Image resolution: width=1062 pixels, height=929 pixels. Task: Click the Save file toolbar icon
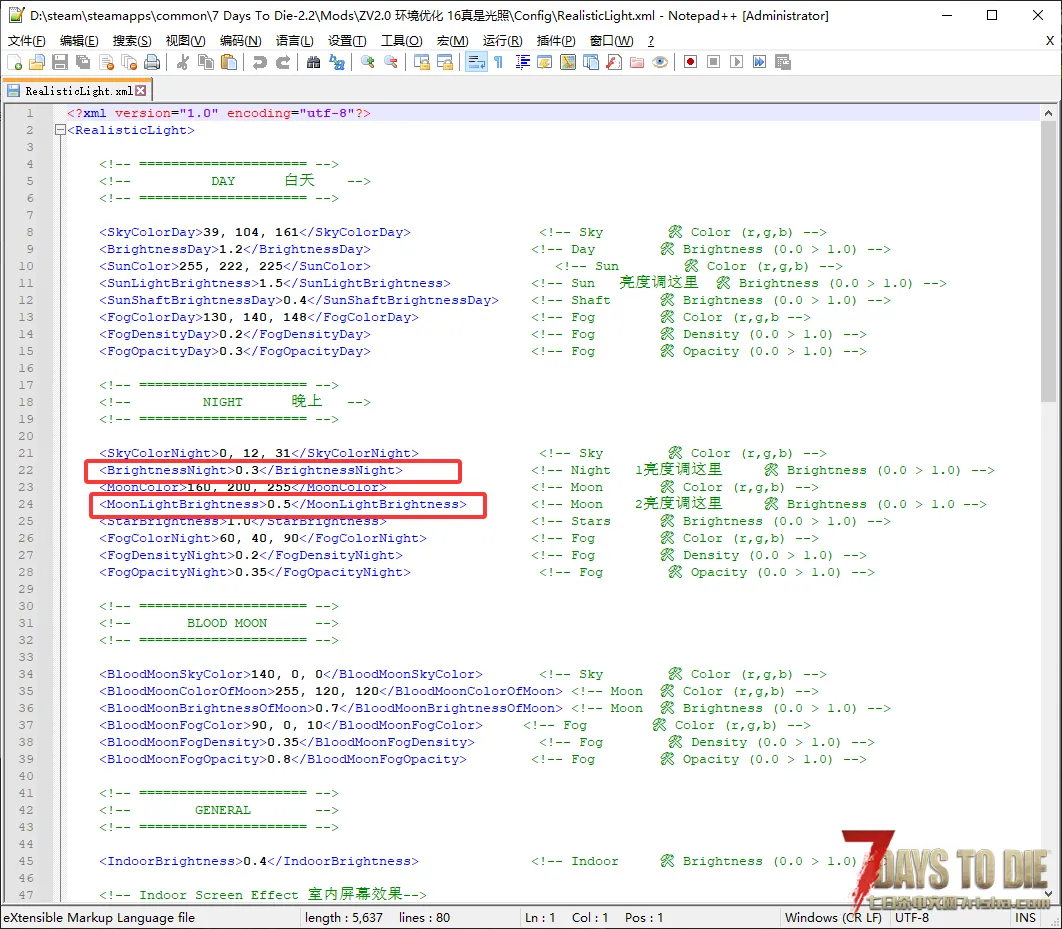point(60,62)
